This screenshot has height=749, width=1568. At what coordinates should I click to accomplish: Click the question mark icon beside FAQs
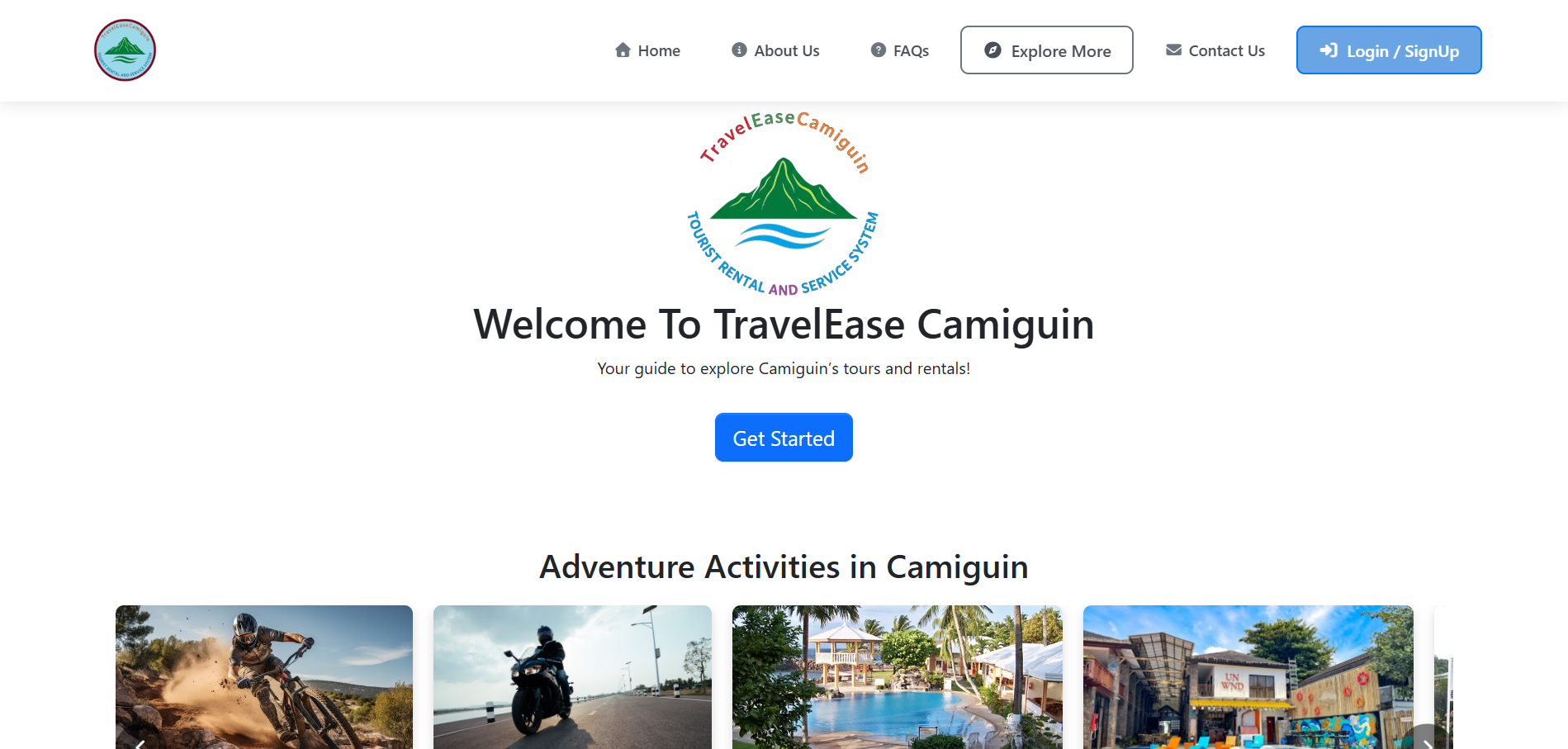(879, 50)
